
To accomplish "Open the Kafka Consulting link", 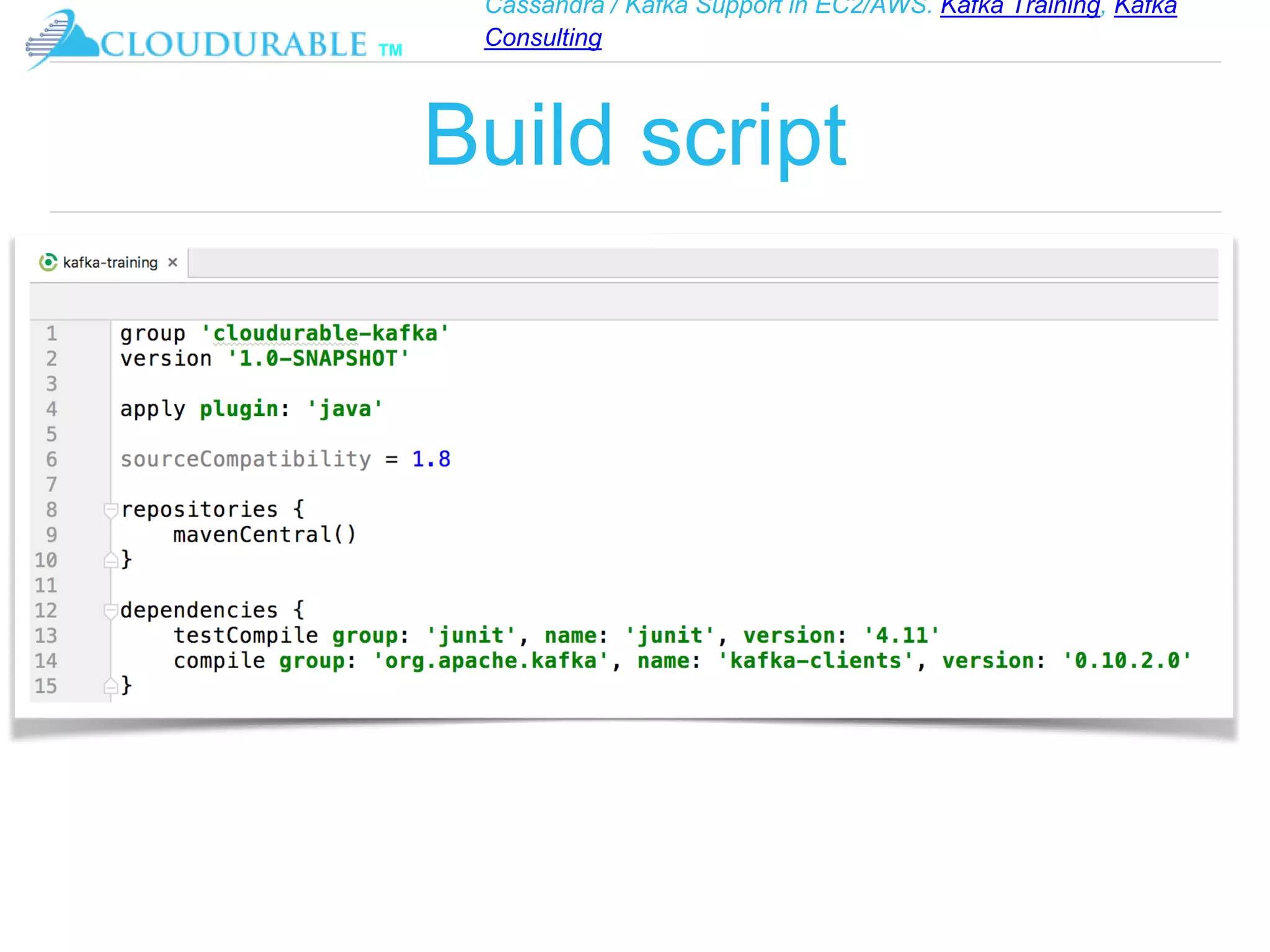I will (543, 38).
